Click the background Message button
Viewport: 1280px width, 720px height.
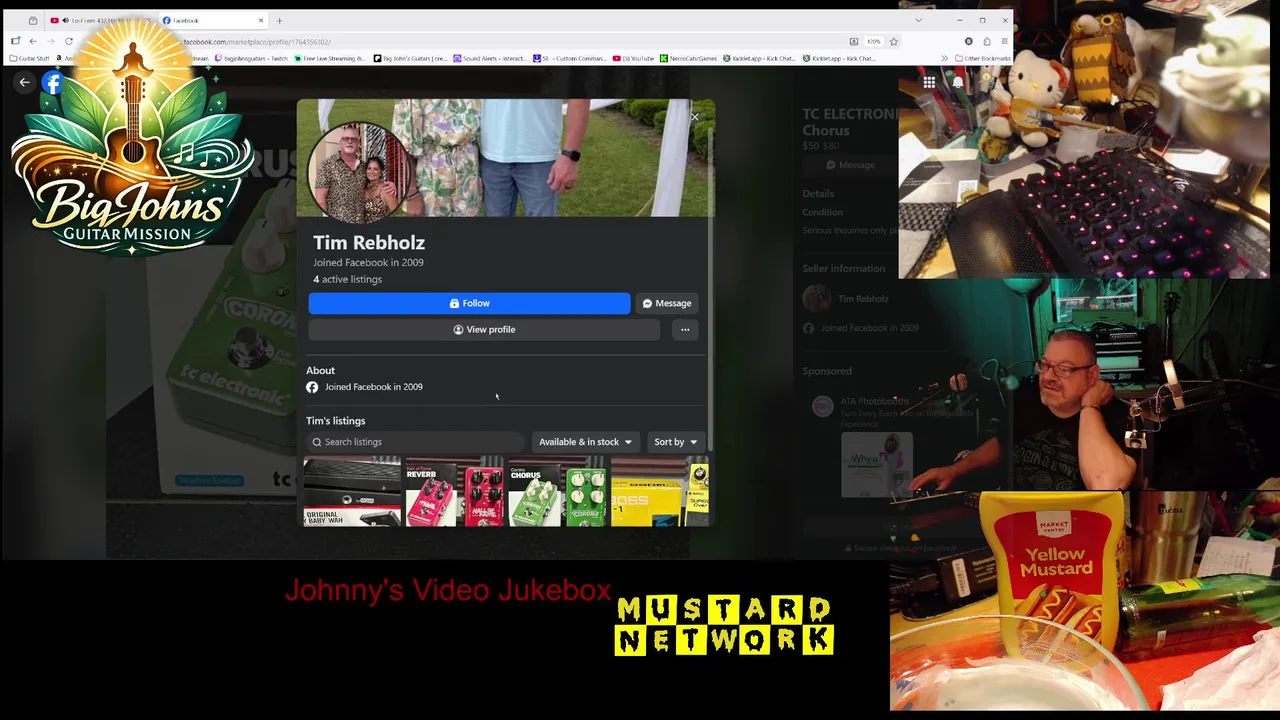[x=850, y=165]
